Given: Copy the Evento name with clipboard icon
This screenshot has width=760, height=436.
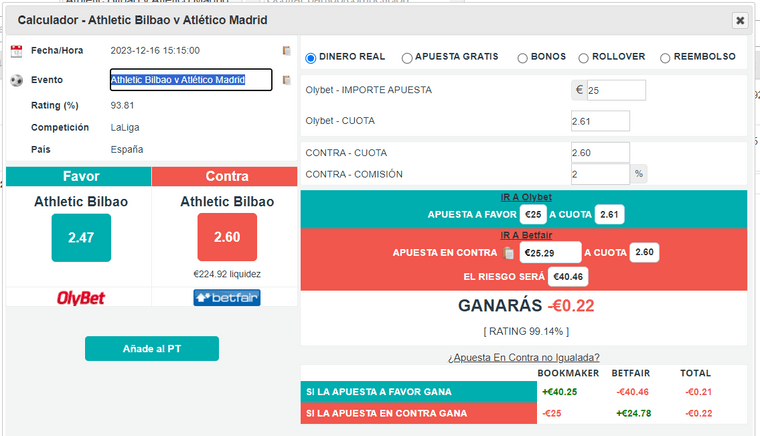Looking at the screenshot, I should pos(286,80).
